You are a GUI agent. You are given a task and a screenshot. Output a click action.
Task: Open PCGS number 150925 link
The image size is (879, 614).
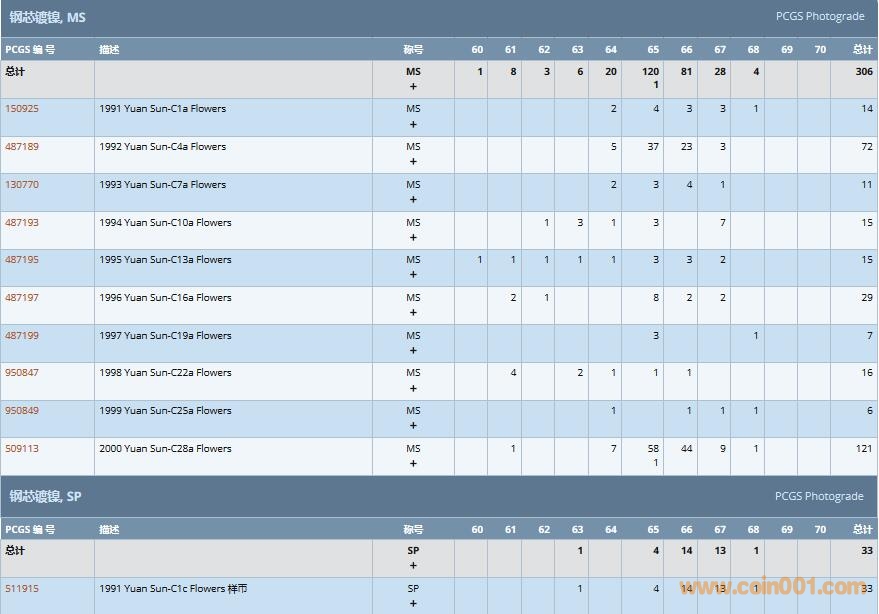22,109
